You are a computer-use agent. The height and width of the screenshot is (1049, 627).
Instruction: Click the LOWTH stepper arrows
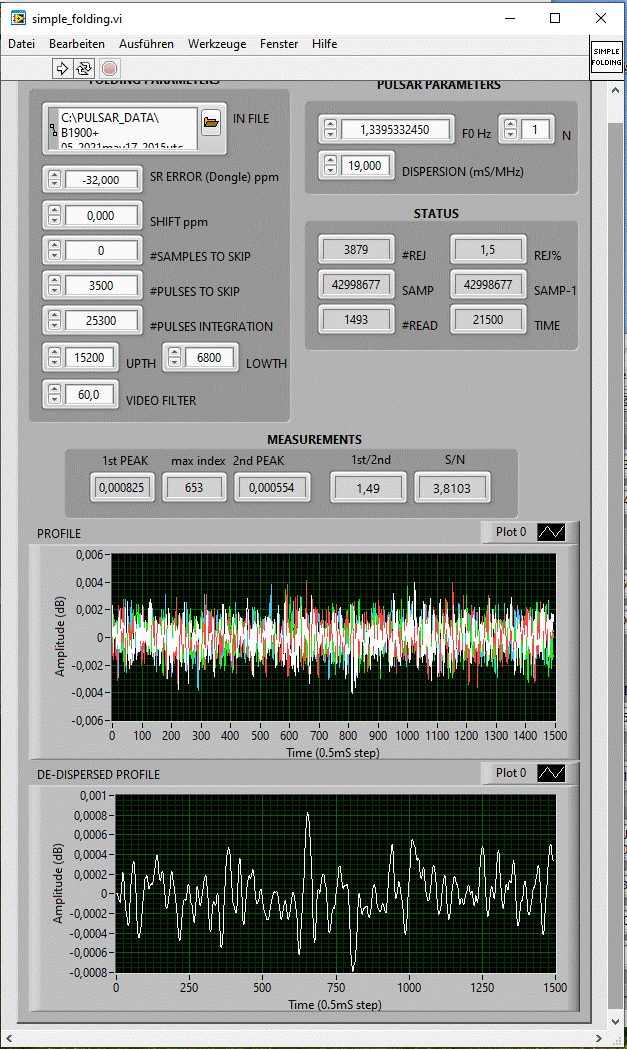pos(175,357)
